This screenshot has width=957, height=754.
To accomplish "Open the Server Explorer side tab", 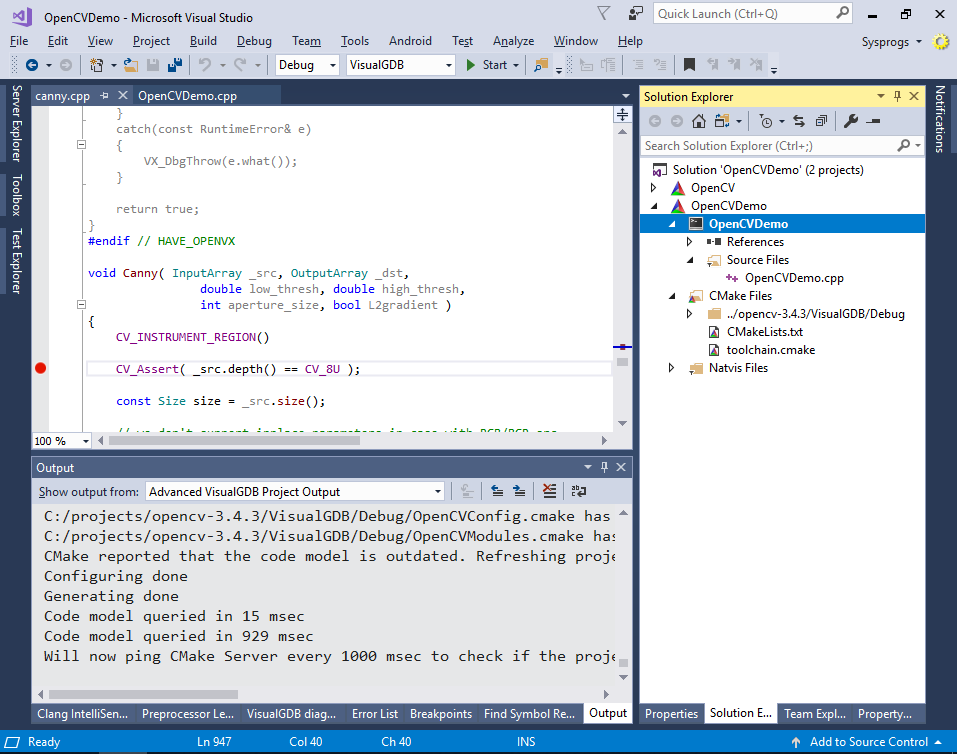I will tap(16, 123).
